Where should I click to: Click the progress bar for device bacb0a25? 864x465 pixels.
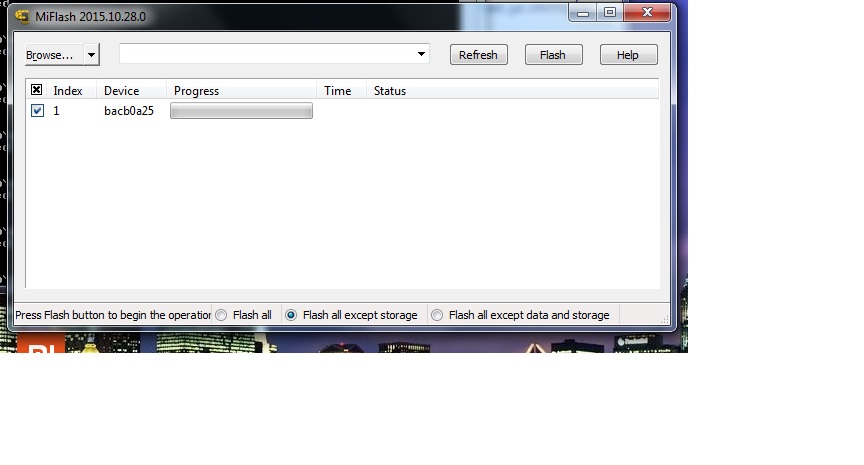tap(241, 111)
